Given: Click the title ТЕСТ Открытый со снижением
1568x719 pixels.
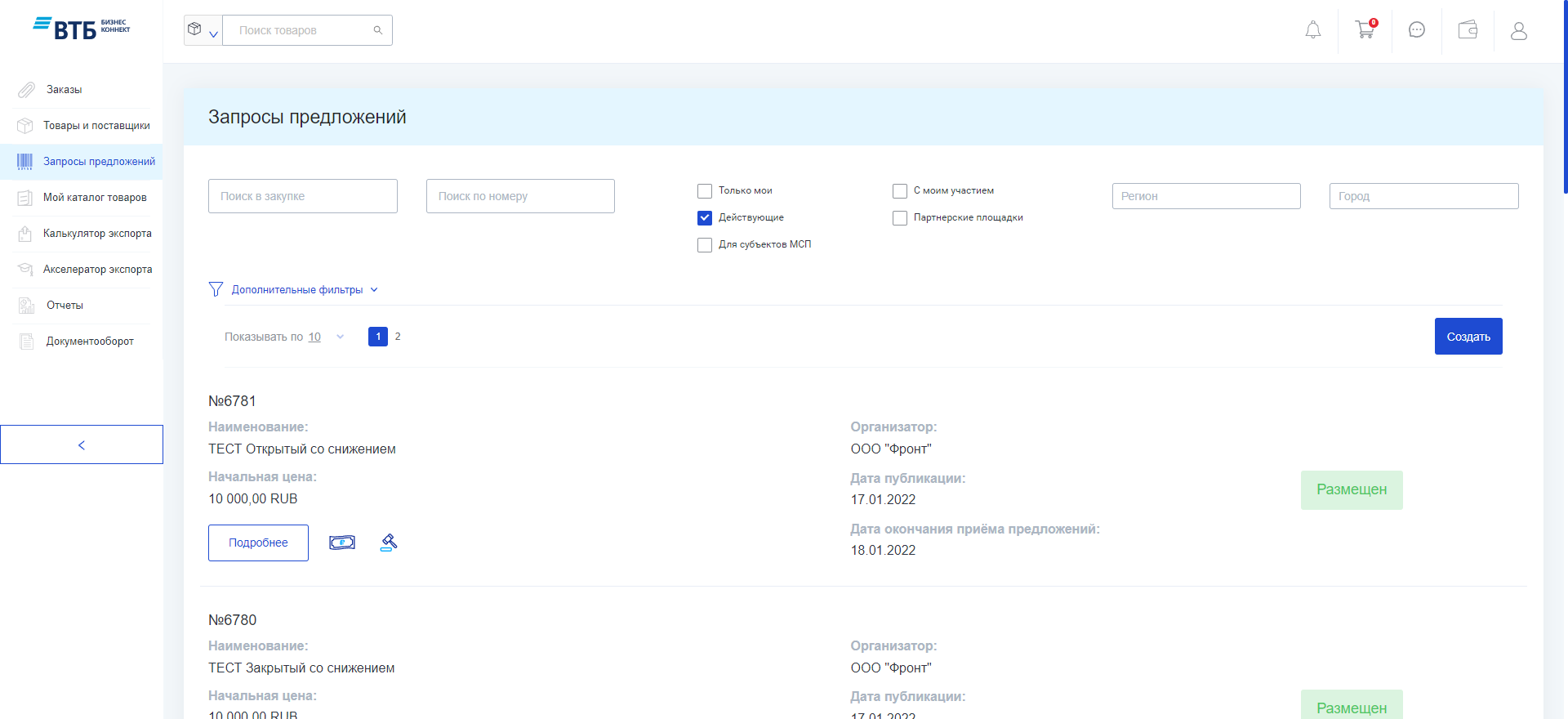Looking at the screenshot, I should pyautogui.click(x=302, y=449).
